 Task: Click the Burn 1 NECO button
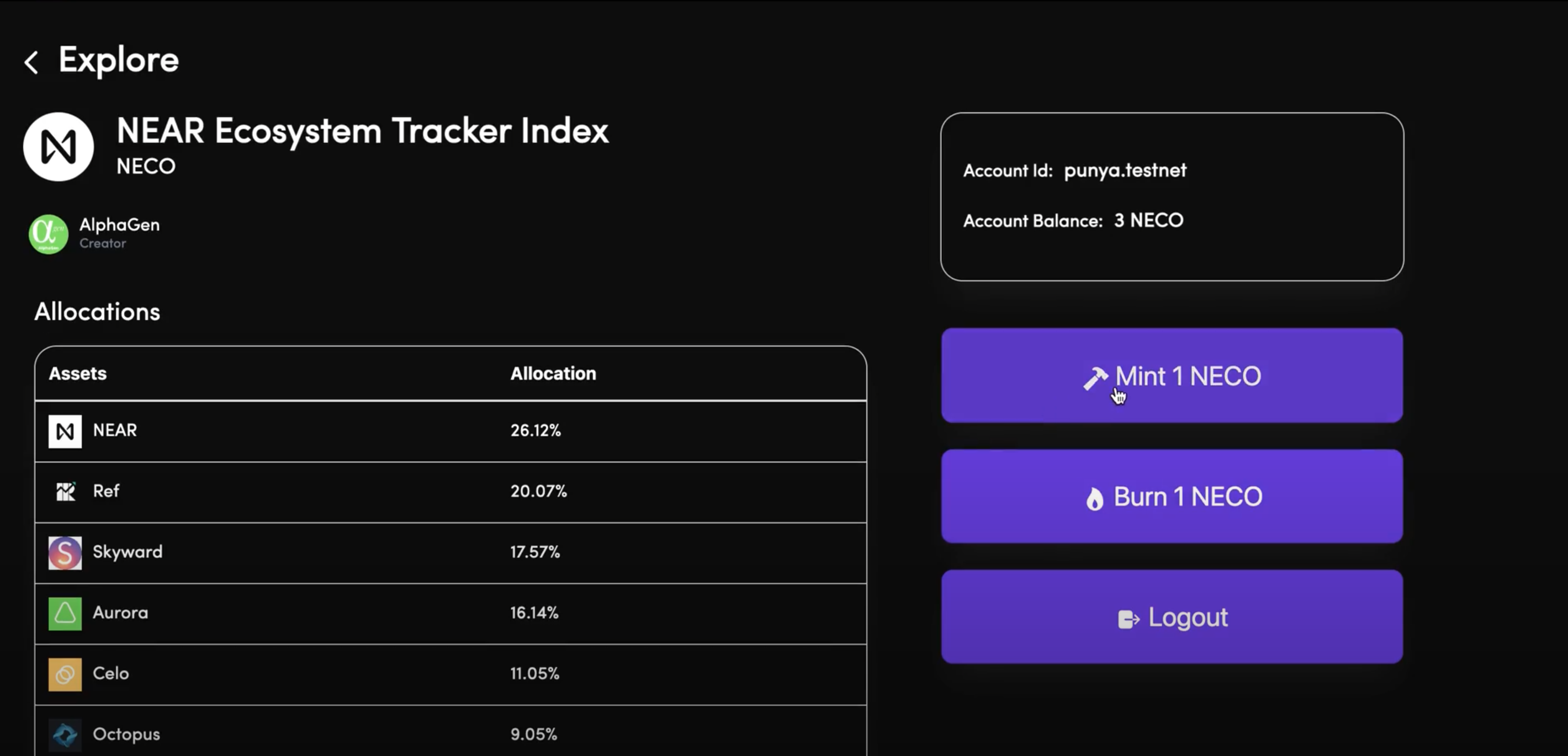[x=1172, y=496]
